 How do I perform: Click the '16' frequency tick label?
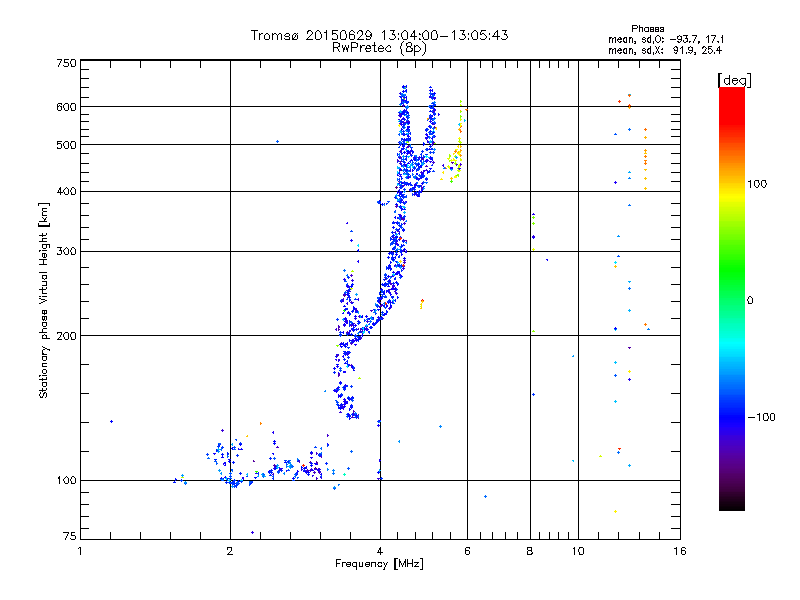coord(680,551)
